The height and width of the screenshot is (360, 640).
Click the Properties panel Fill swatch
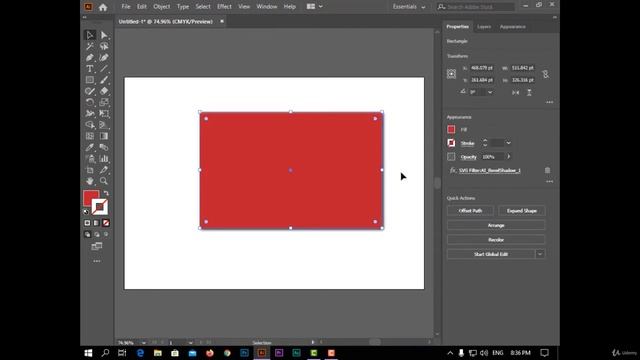point(451,129)
